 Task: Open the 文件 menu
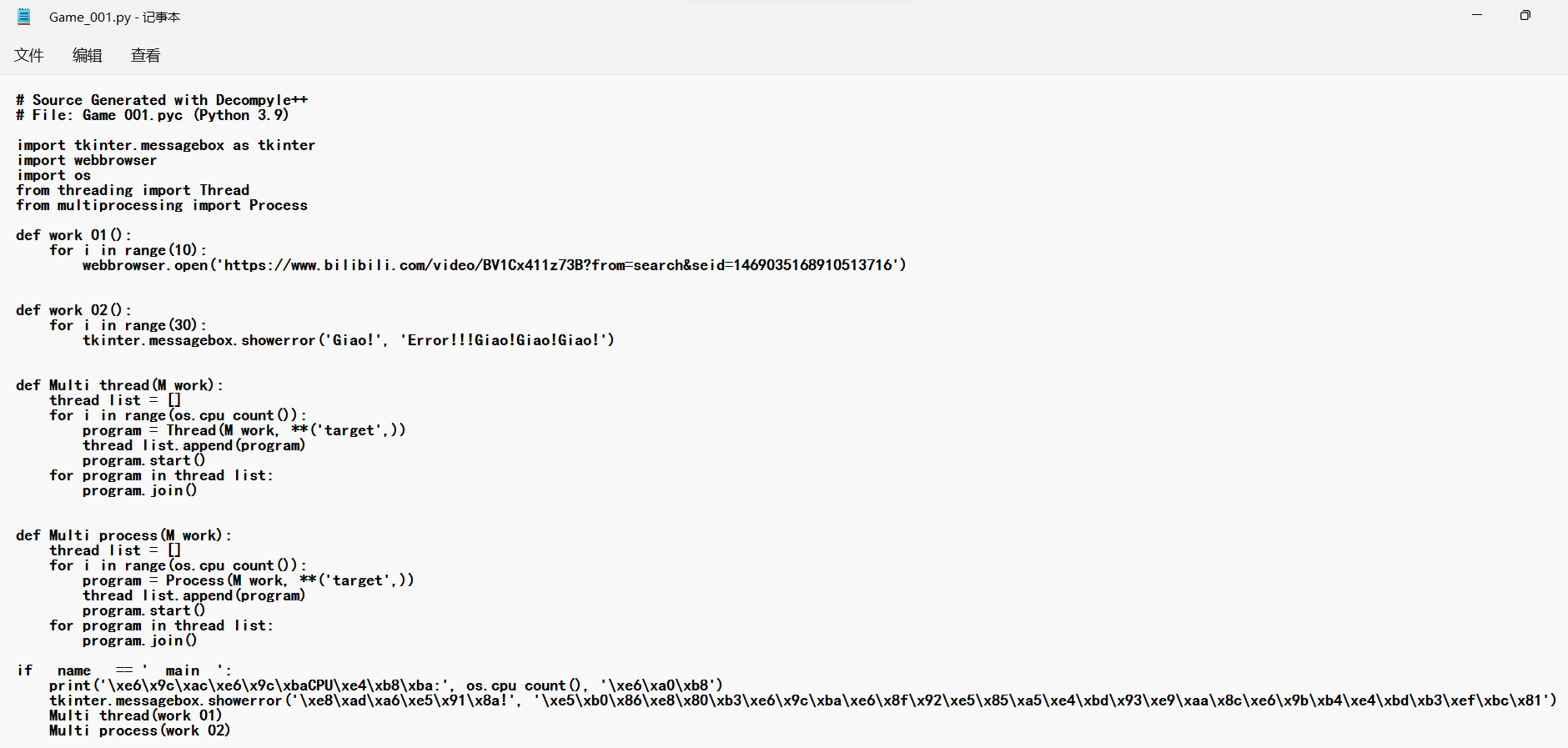pos(29,55)
